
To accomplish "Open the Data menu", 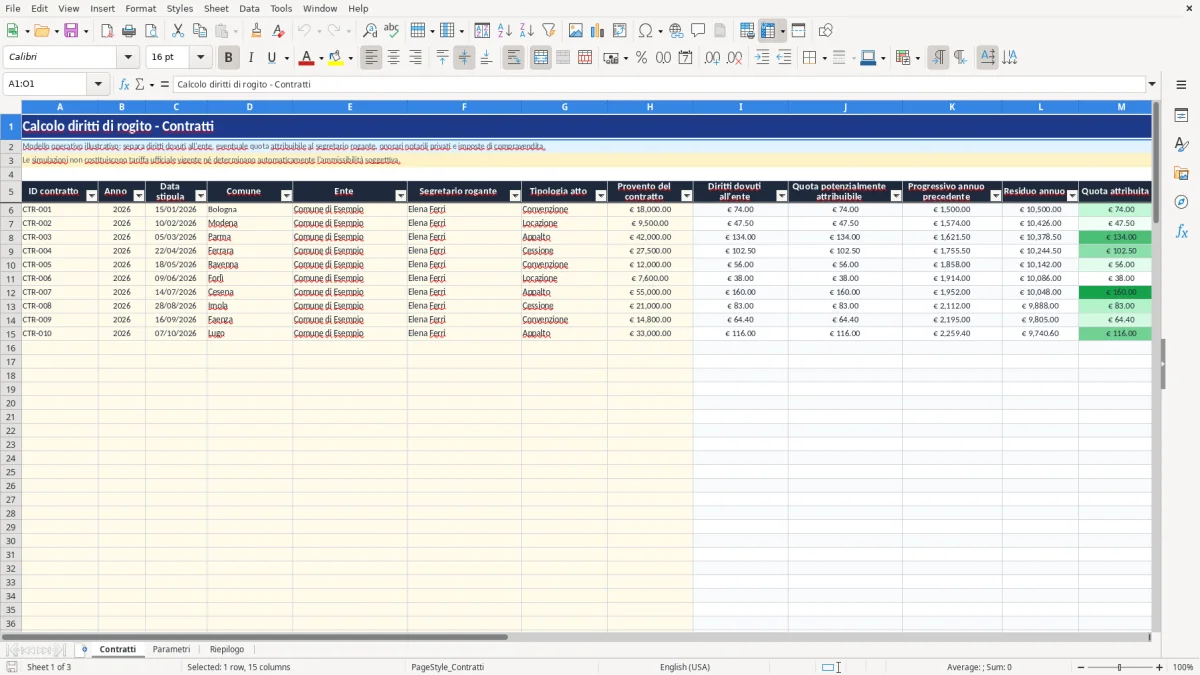I will click(249, 8).
